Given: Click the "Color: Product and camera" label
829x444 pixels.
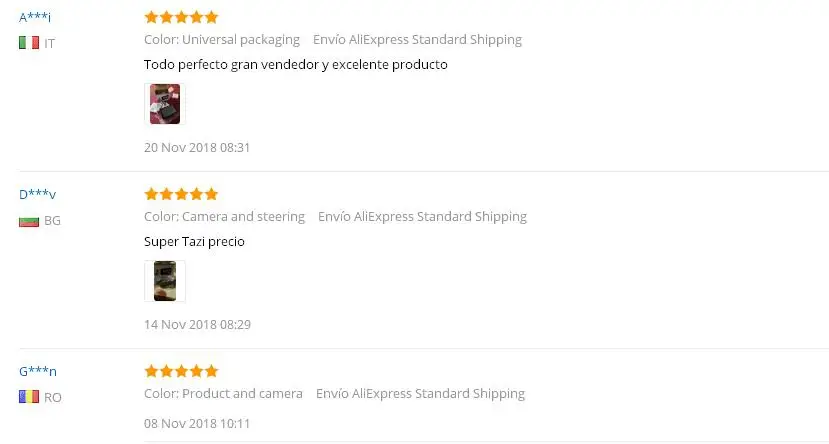Looking at the screenshot, I should (x=223, y=394).
